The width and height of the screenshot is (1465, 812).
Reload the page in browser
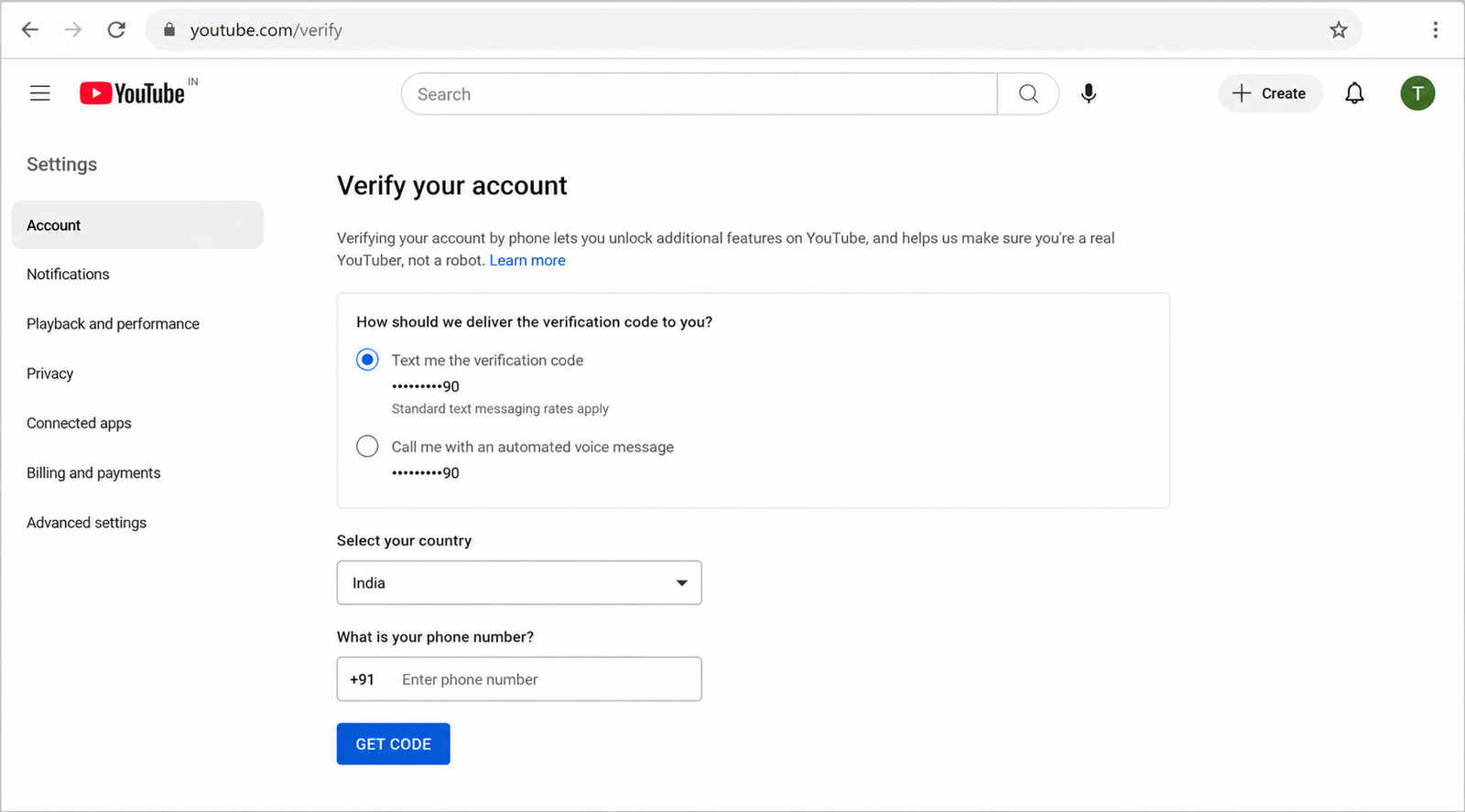tap(116, 30)
